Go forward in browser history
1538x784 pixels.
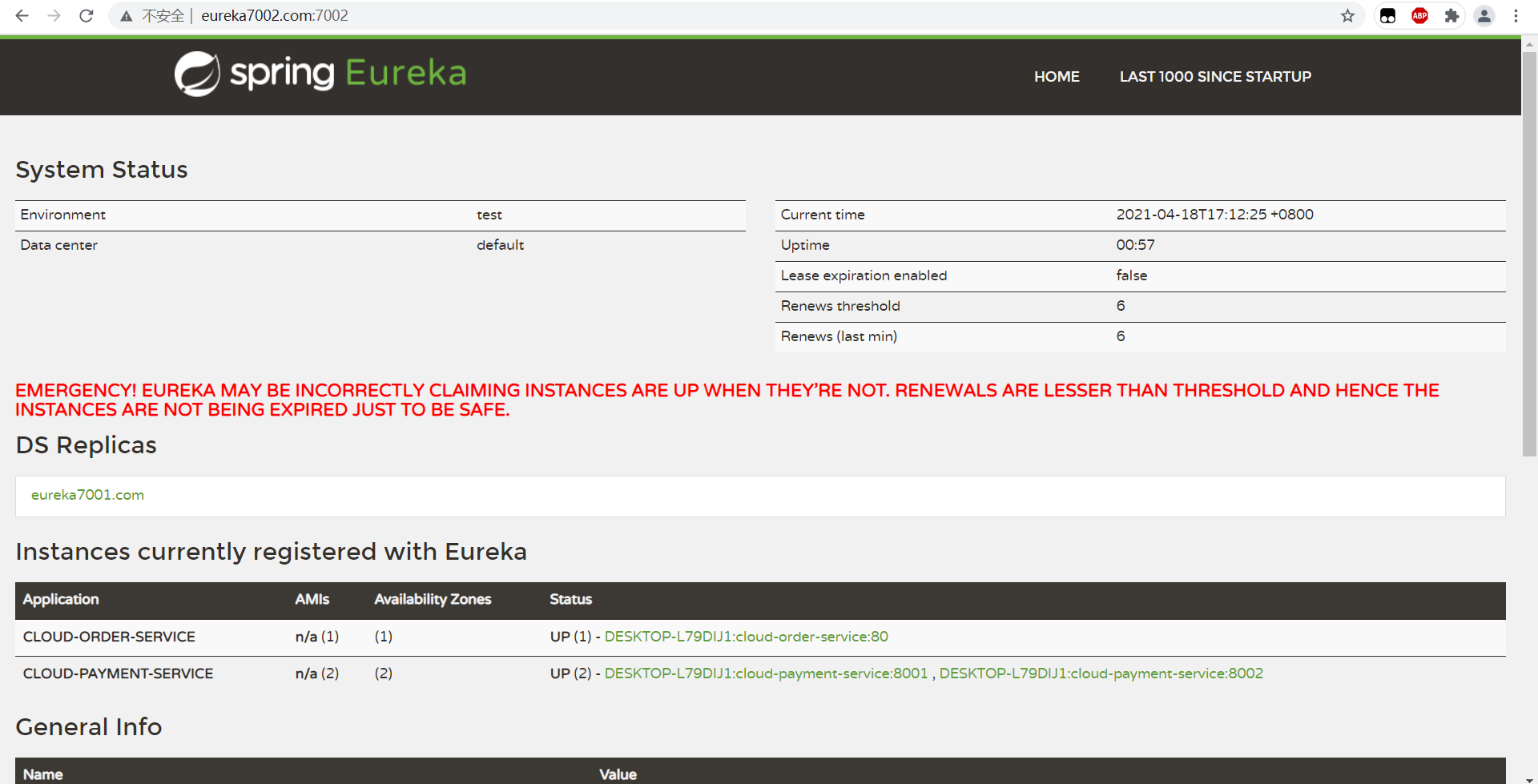pos(54,16)
